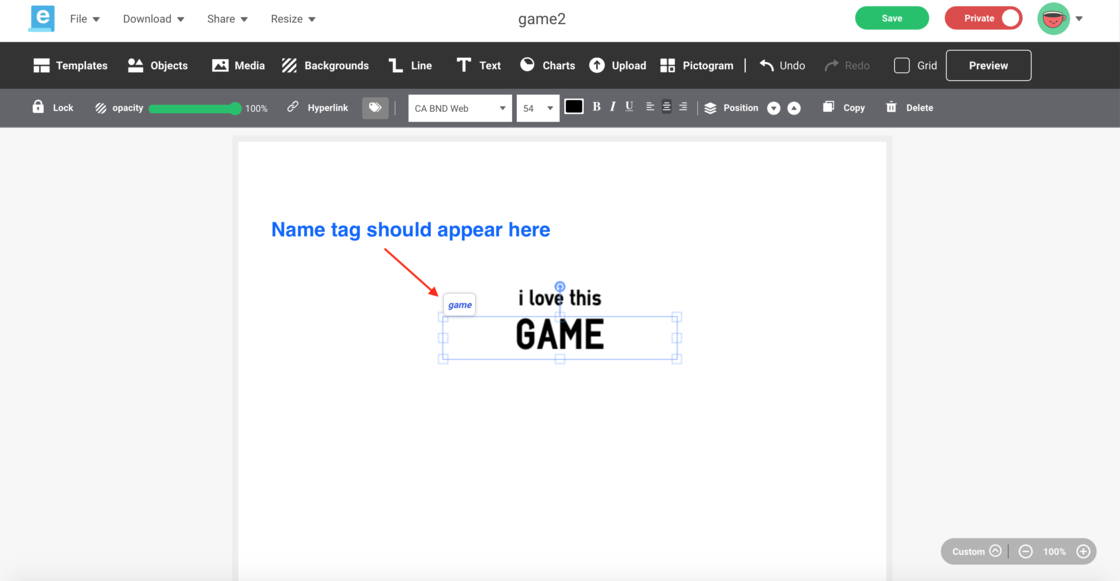The width and height of the screenshot is (1120, 581).
Task: Open the black text color swatch
Action: coord(574,107)
